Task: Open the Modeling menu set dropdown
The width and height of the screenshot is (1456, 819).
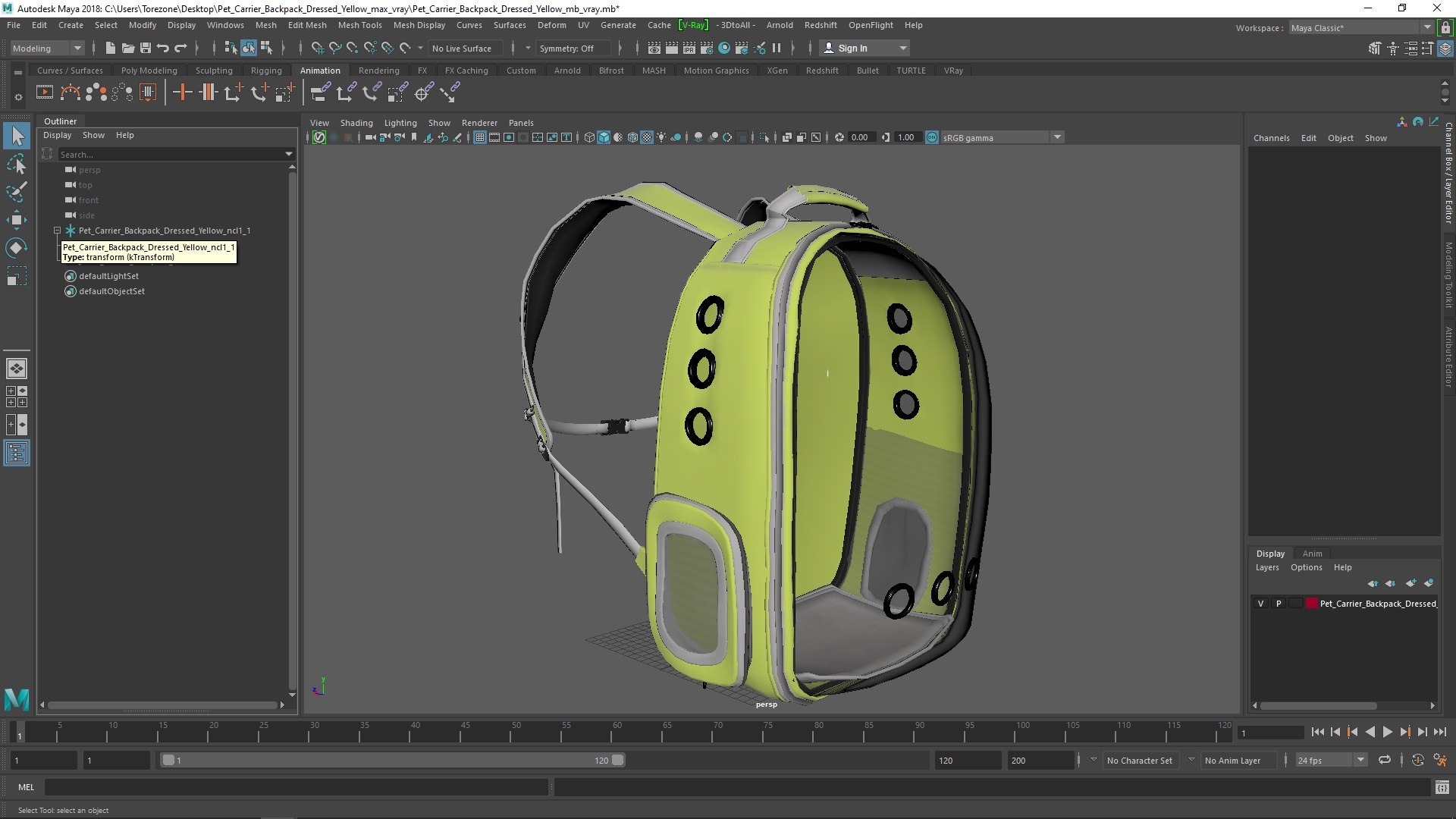Action: point(47,48)
